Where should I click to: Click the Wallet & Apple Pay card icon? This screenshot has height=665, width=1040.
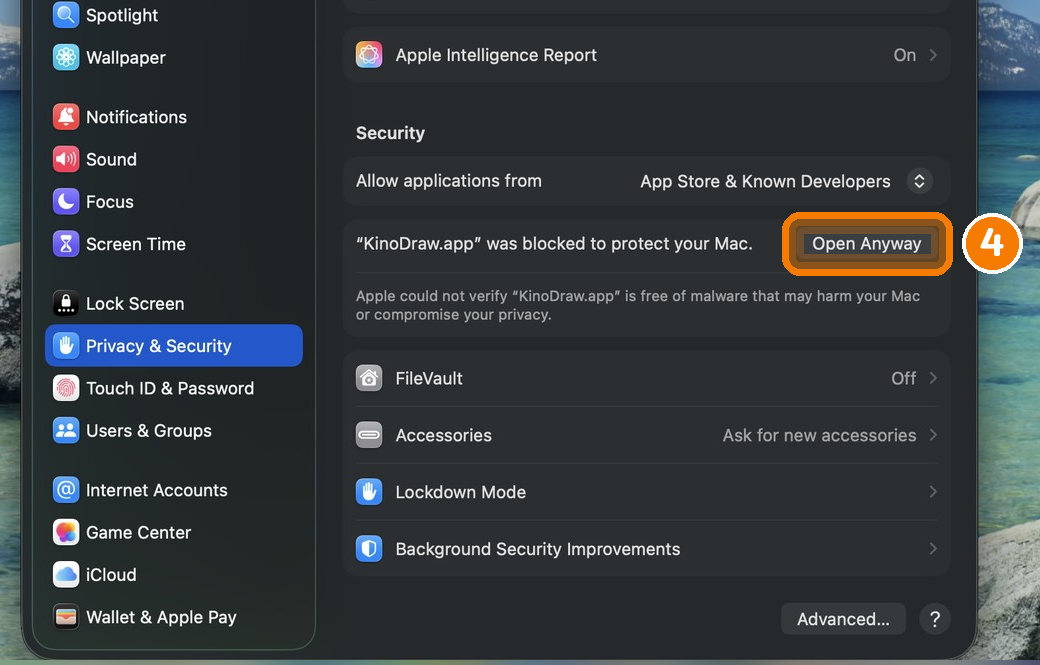pyautogui.click(x=66, y=617)
